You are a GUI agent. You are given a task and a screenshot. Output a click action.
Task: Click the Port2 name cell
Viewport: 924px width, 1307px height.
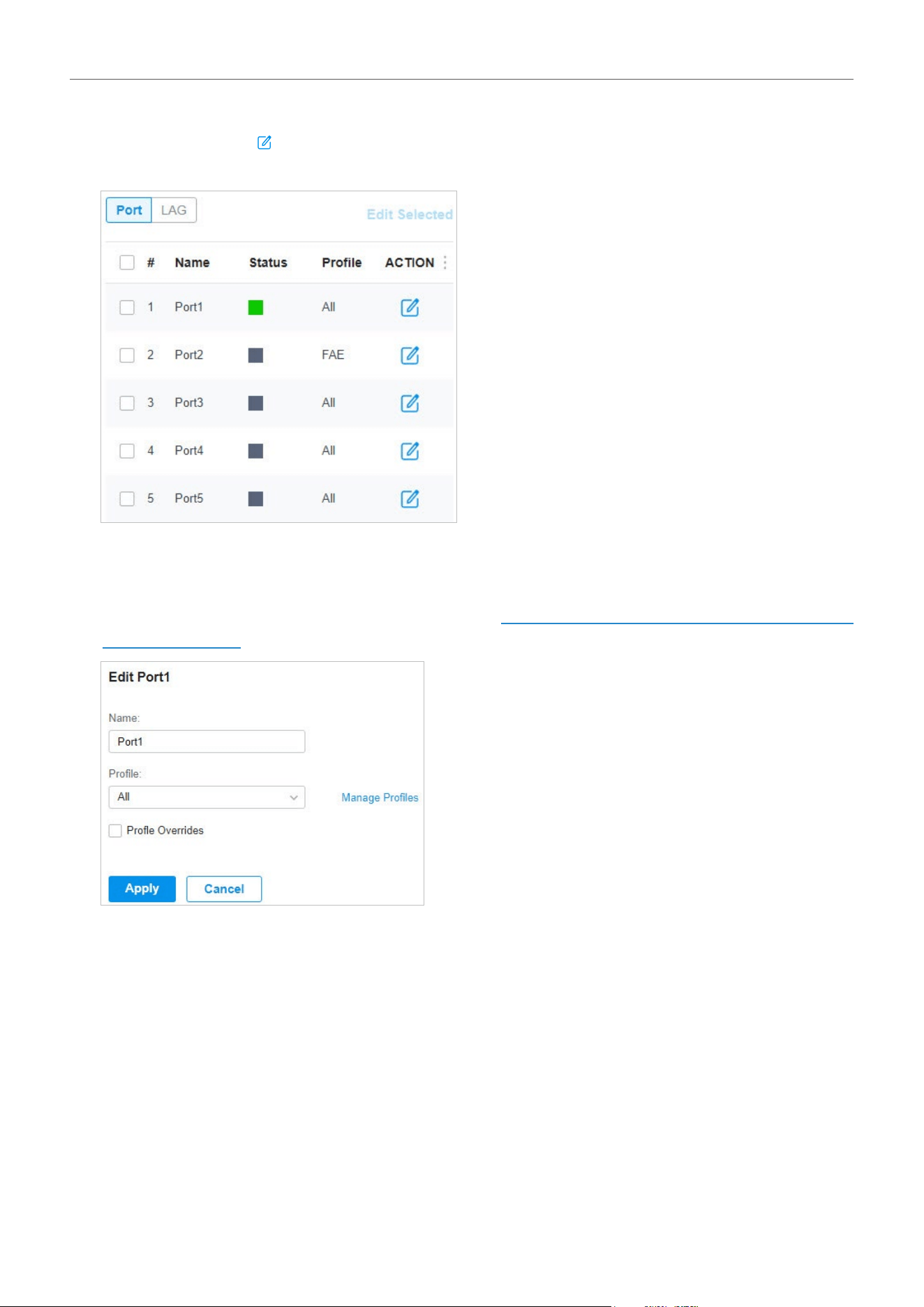(189, 355)
